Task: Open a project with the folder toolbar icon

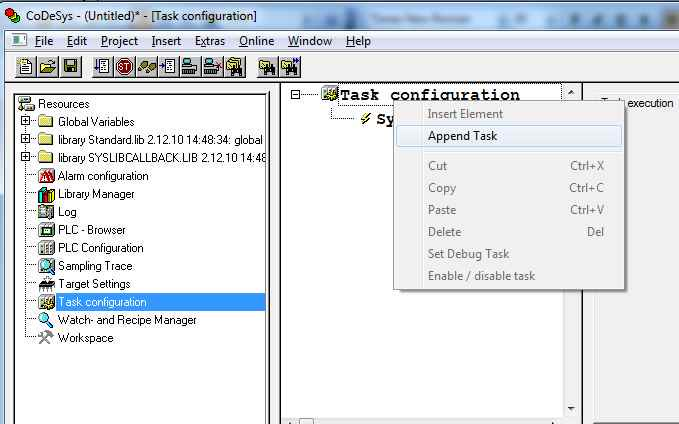Action: click(48, 67)
